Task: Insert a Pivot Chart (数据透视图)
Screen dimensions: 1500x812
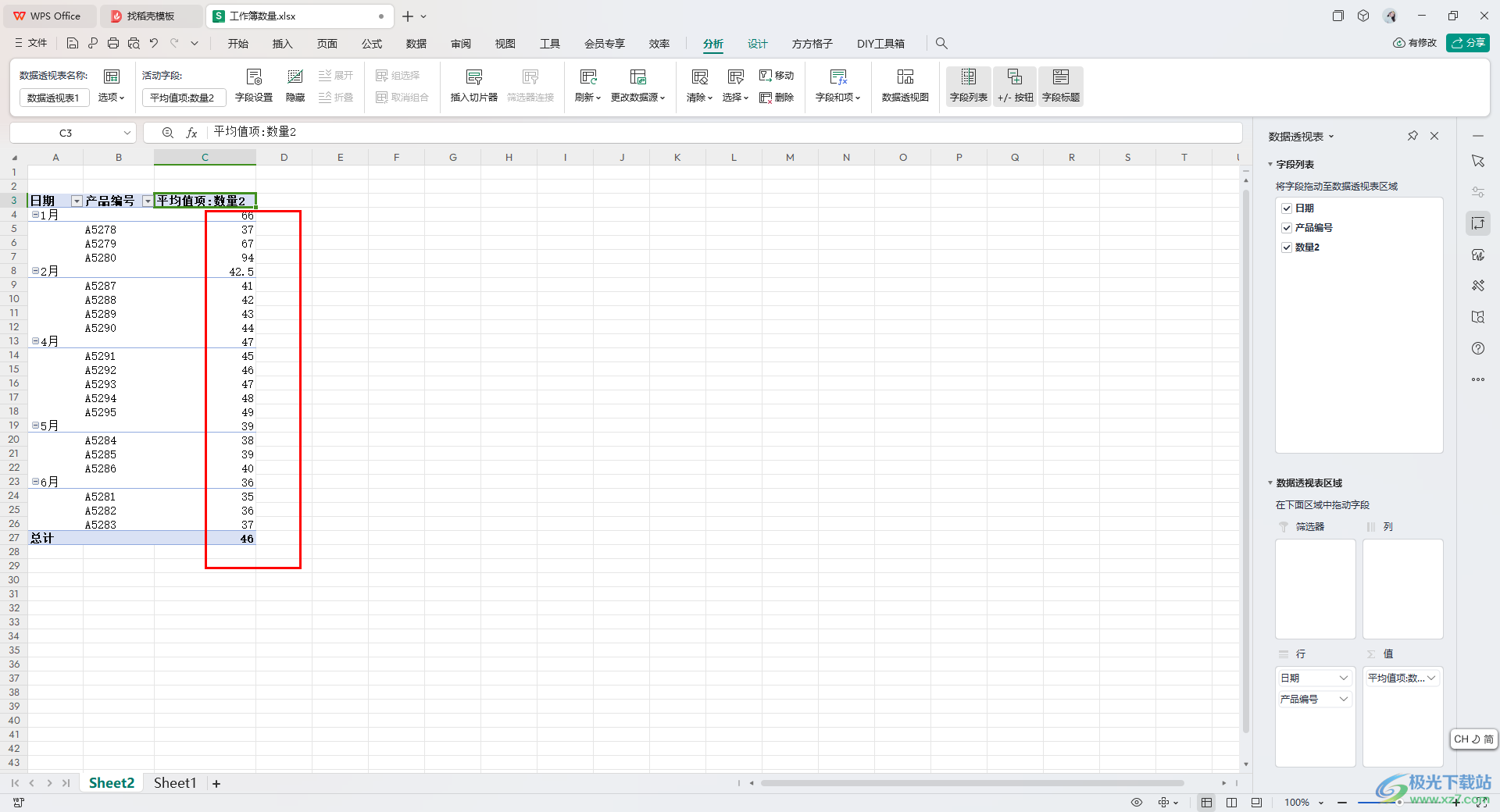Action: 905,86
